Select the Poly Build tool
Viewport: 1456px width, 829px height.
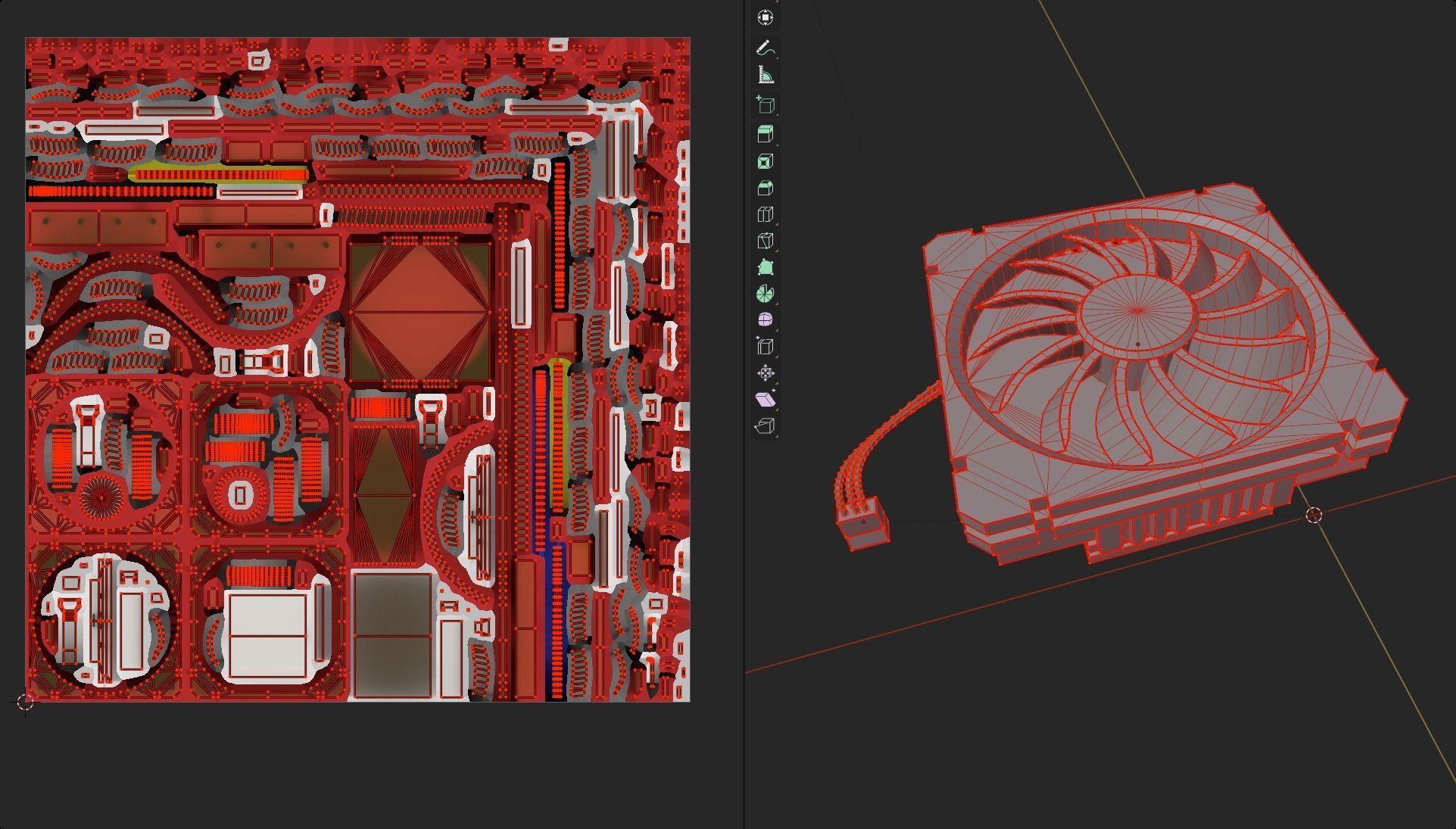765,267
